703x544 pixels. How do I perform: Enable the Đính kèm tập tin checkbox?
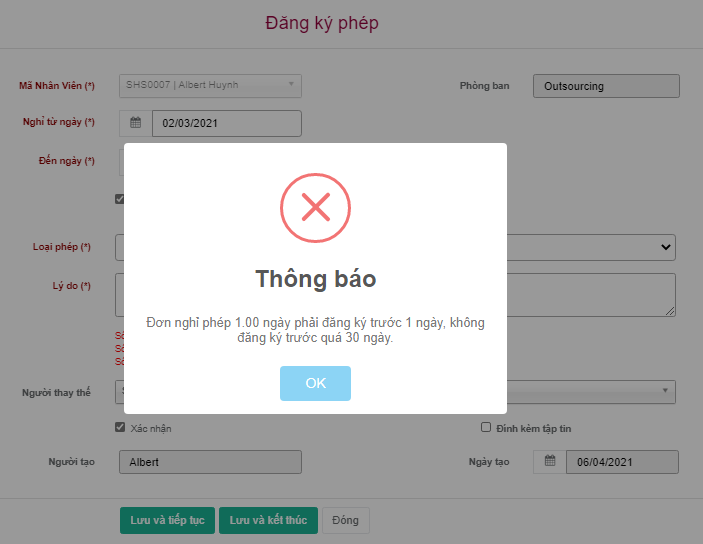pos(486,427)
